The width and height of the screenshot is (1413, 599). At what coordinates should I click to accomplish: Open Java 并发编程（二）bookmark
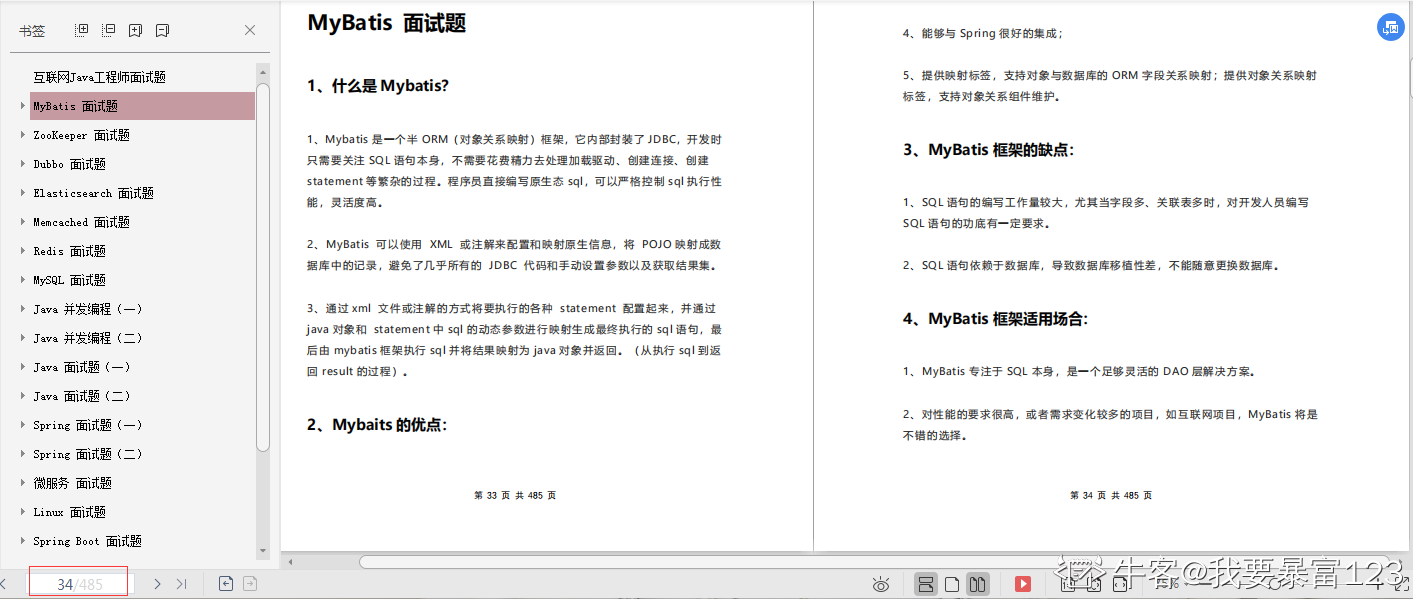pos(88,338)
